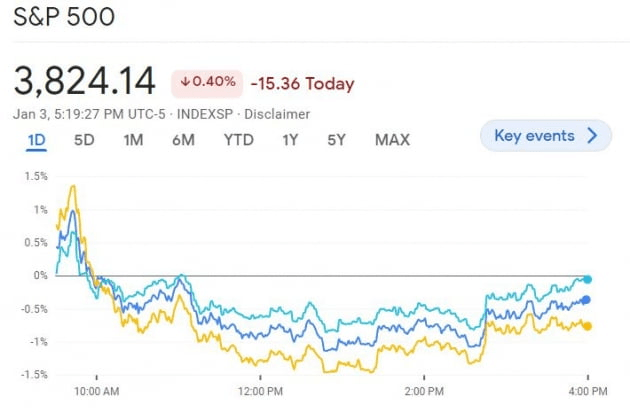
Task: Switch the chart to 6M
Action: (183, 140)
